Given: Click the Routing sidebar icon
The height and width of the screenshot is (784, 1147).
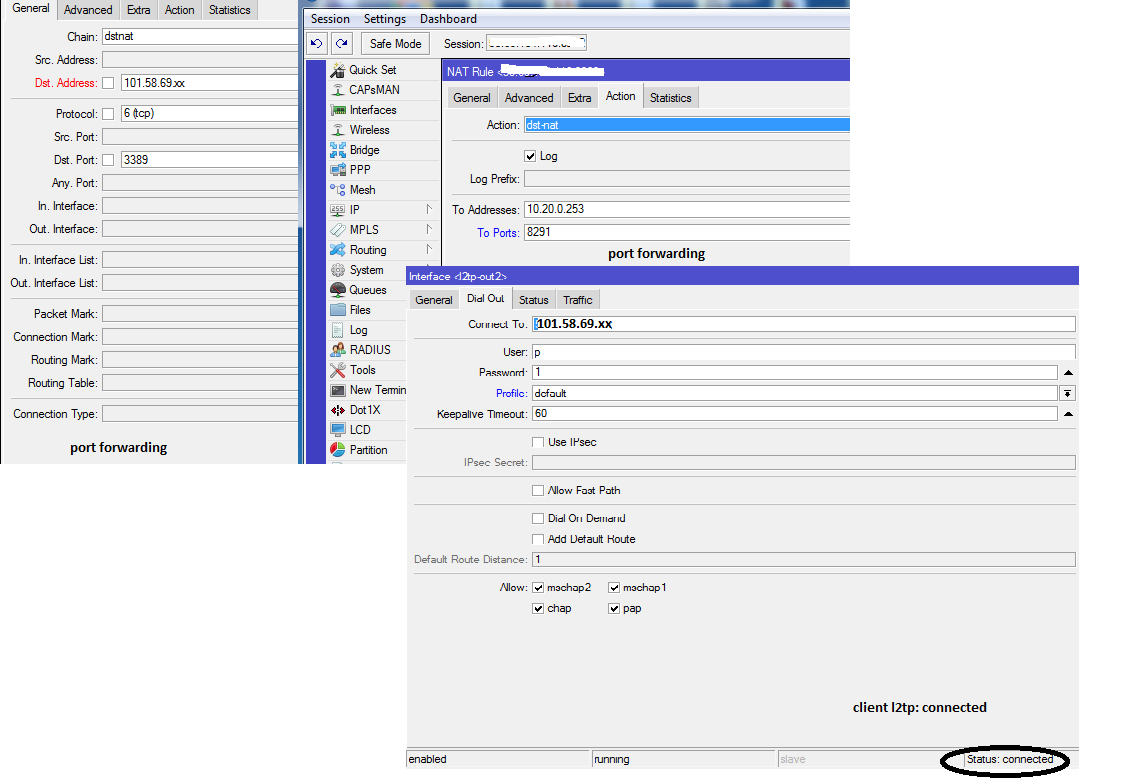Looking at the screenshot, I should tap(337, 250).
